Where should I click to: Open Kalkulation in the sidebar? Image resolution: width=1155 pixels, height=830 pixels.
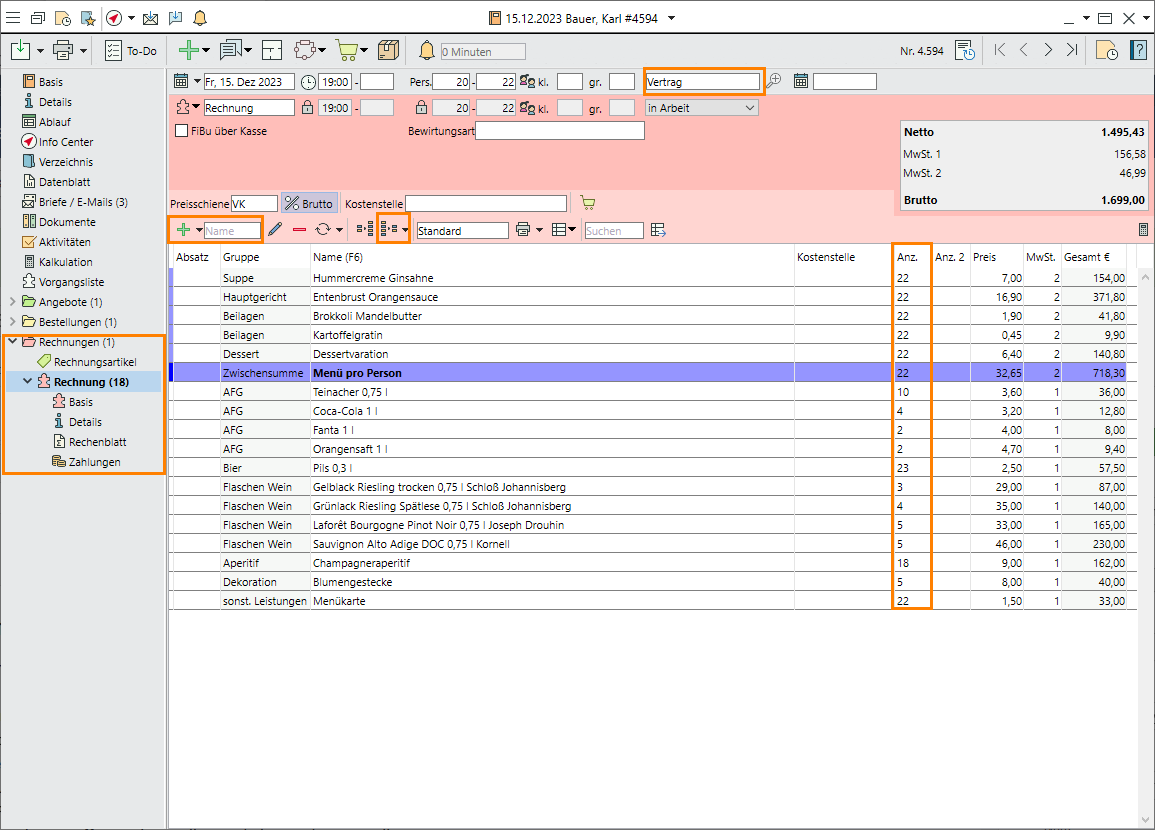pyautogui.click(x=65, y=262)
